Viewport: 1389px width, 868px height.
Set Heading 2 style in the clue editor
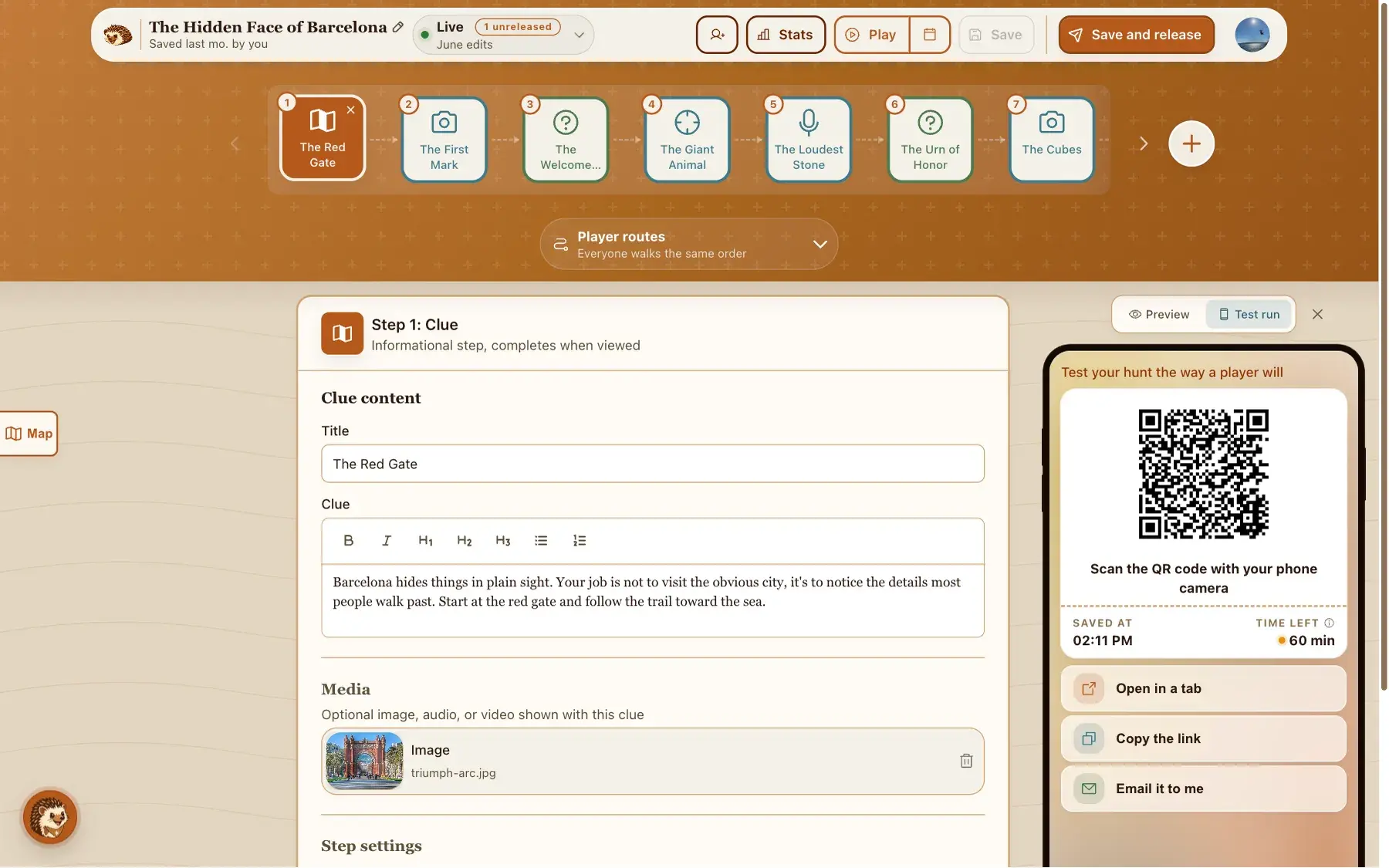point(464,541)
